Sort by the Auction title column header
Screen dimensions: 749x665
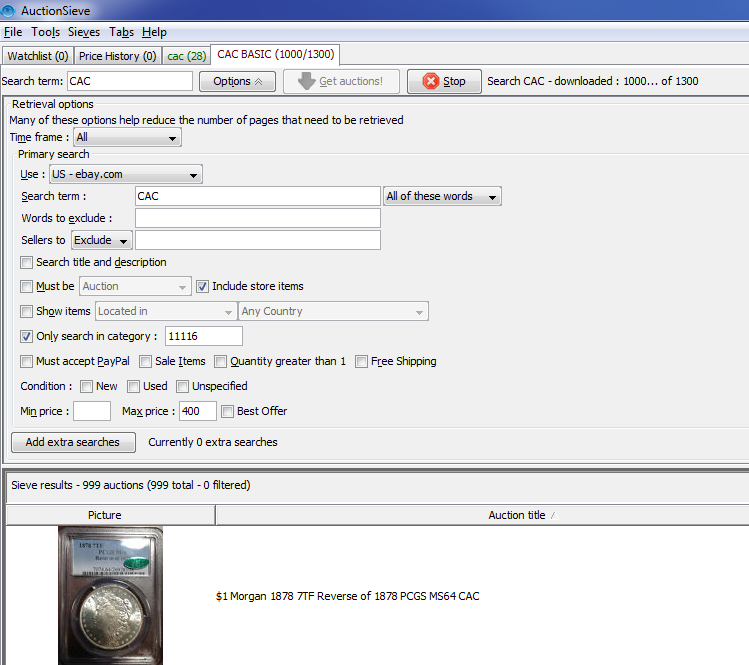[x=482, y=515]
